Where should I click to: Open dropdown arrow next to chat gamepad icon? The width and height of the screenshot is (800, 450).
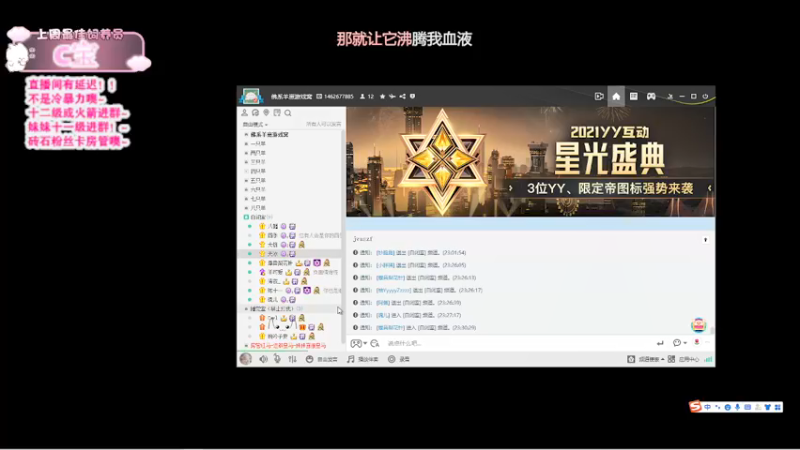point(365,343)
